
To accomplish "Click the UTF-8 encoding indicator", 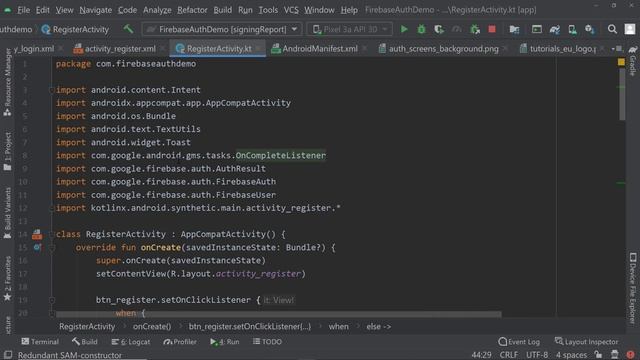I will coord(537,355).
